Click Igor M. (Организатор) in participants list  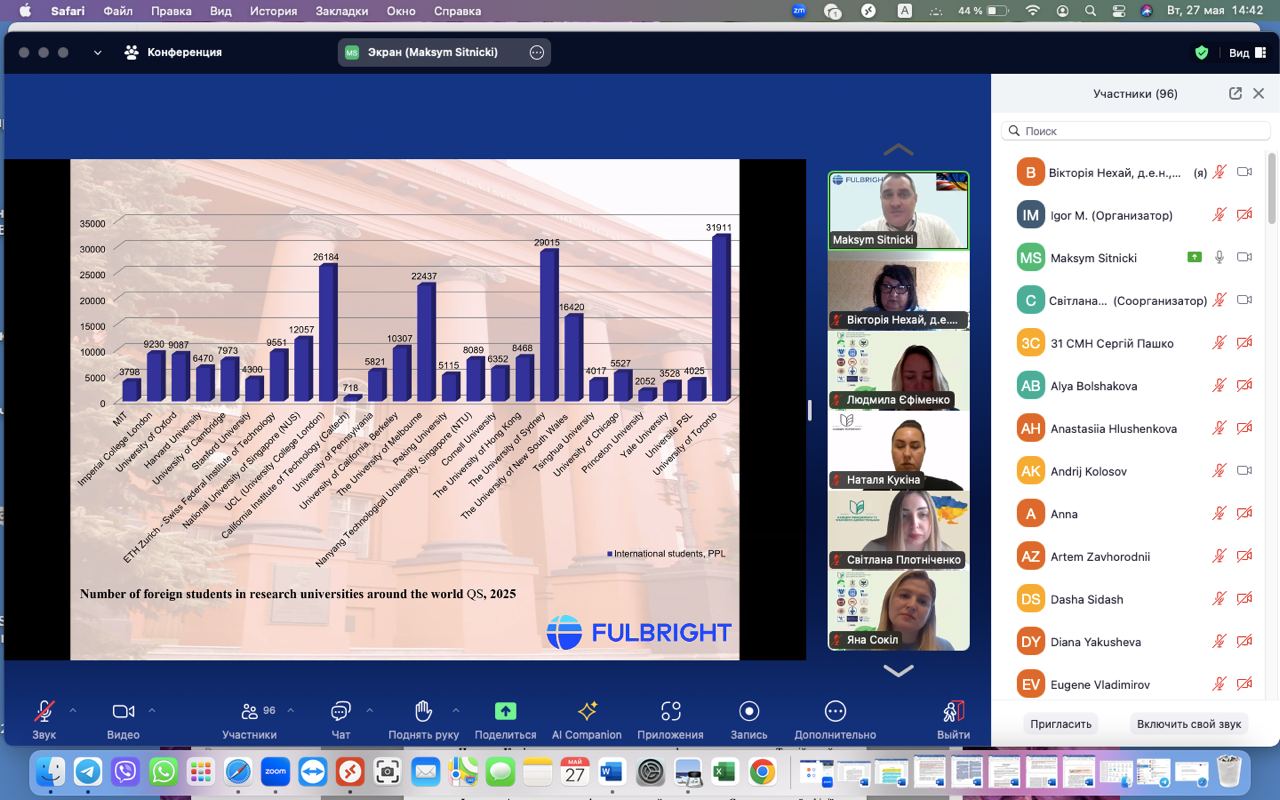(1135, 215)
